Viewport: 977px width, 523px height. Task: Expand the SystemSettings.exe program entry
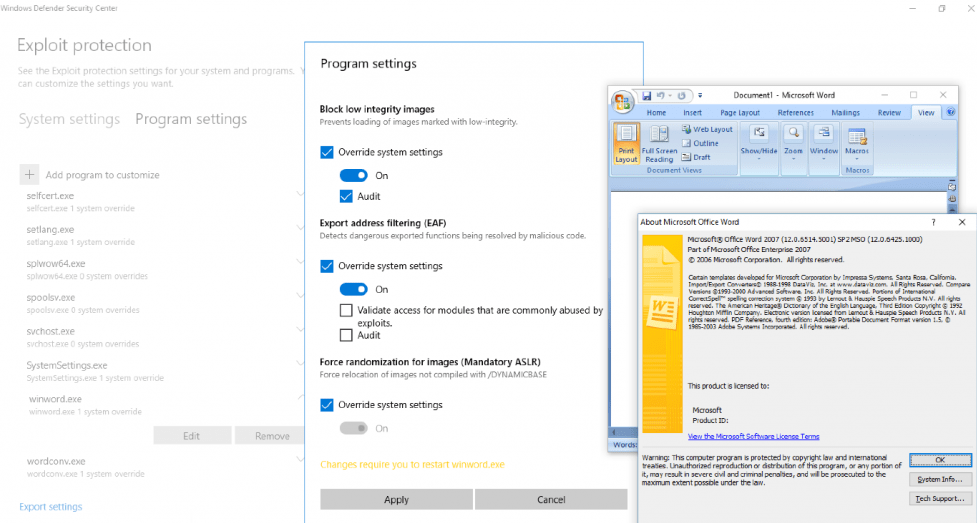[x=300, y=363]
